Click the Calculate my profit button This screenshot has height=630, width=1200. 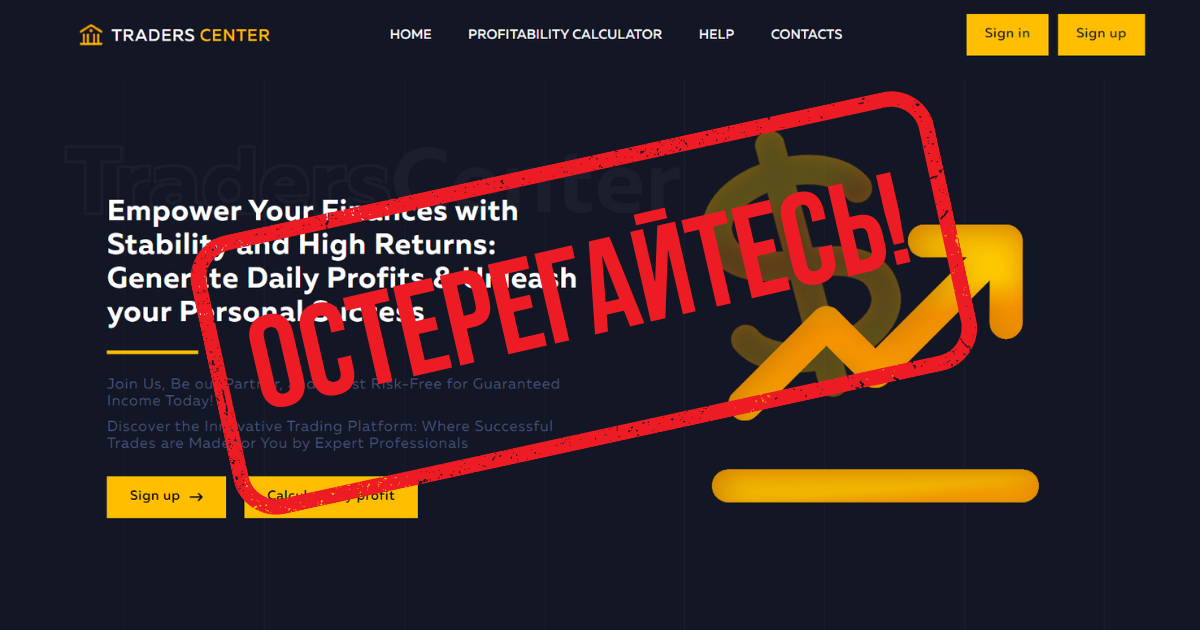point(331,496)
